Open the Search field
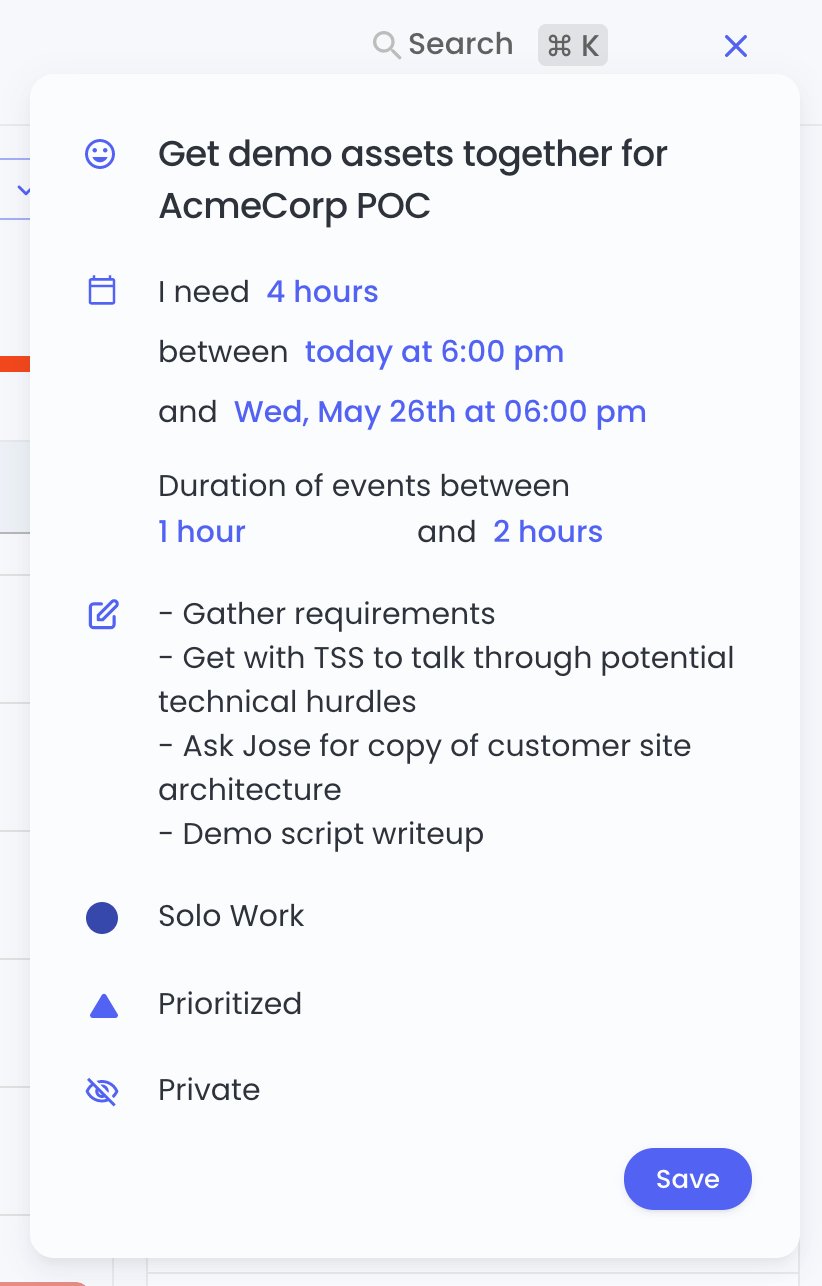822x1286 pixels. 460,45
